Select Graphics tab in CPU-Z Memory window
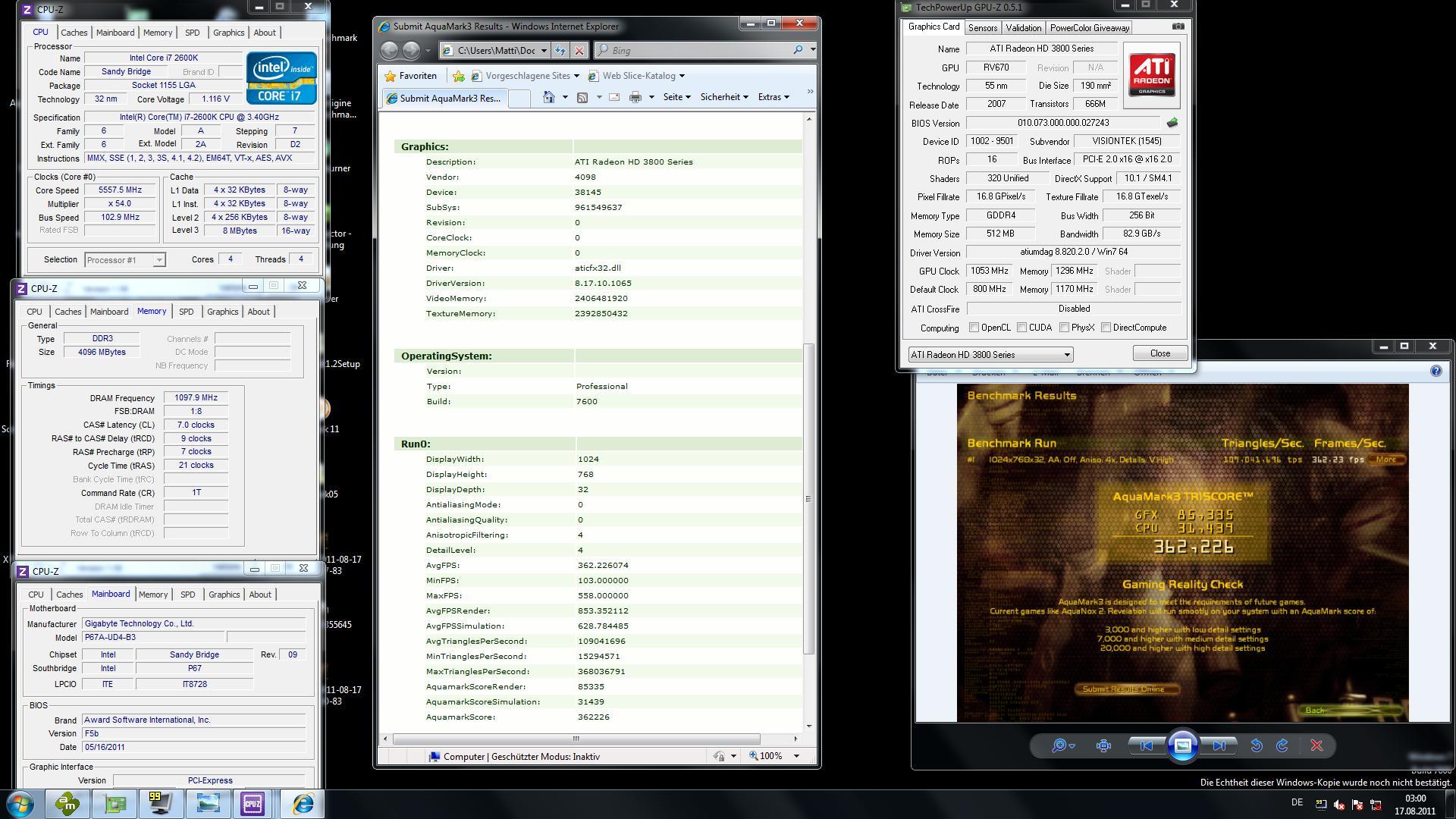 coord(222,312)
